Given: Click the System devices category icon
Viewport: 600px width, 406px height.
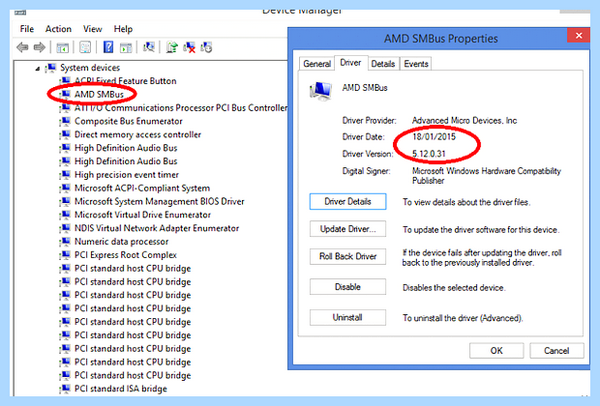Looking at the screenshot, I should pos(51,68).
